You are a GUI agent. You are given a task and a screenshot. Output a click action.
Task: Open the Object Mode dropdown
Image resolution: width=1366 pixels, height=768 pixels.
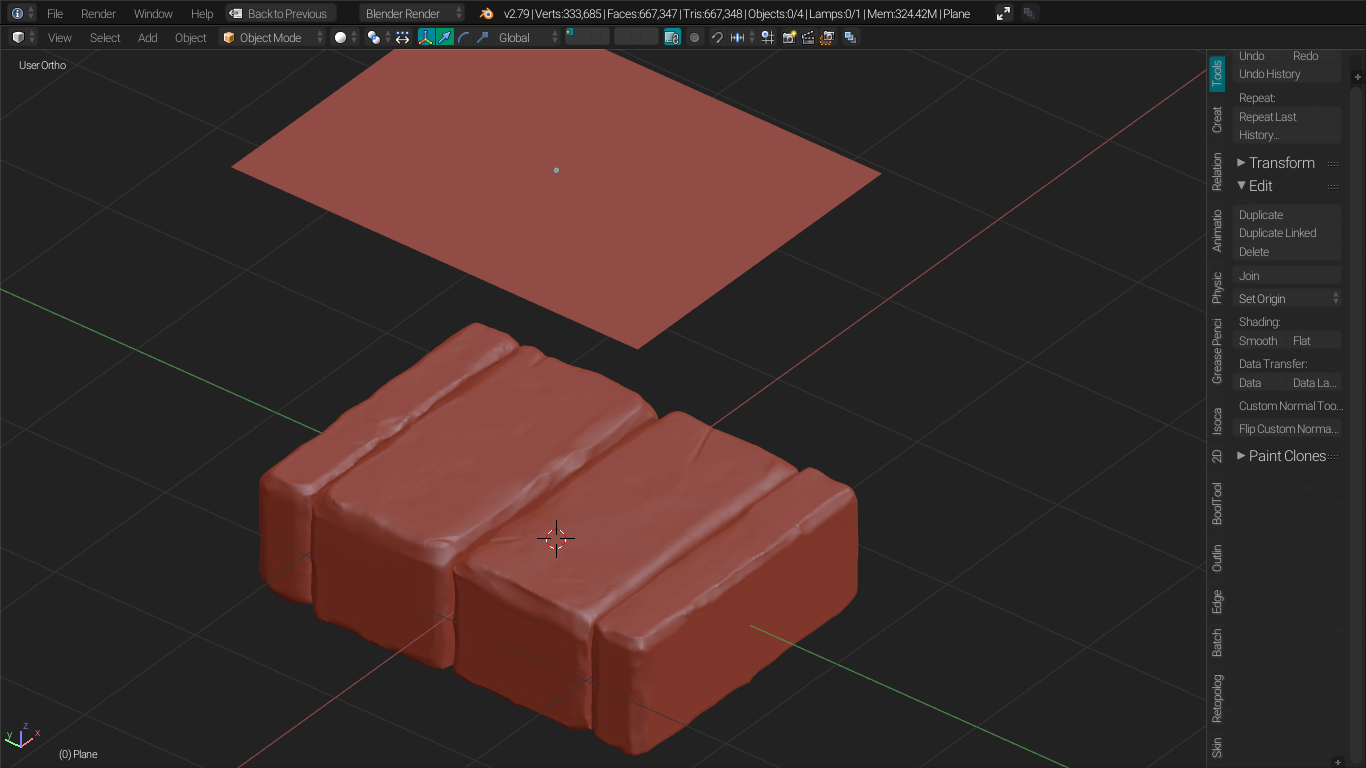pos(272,37)
